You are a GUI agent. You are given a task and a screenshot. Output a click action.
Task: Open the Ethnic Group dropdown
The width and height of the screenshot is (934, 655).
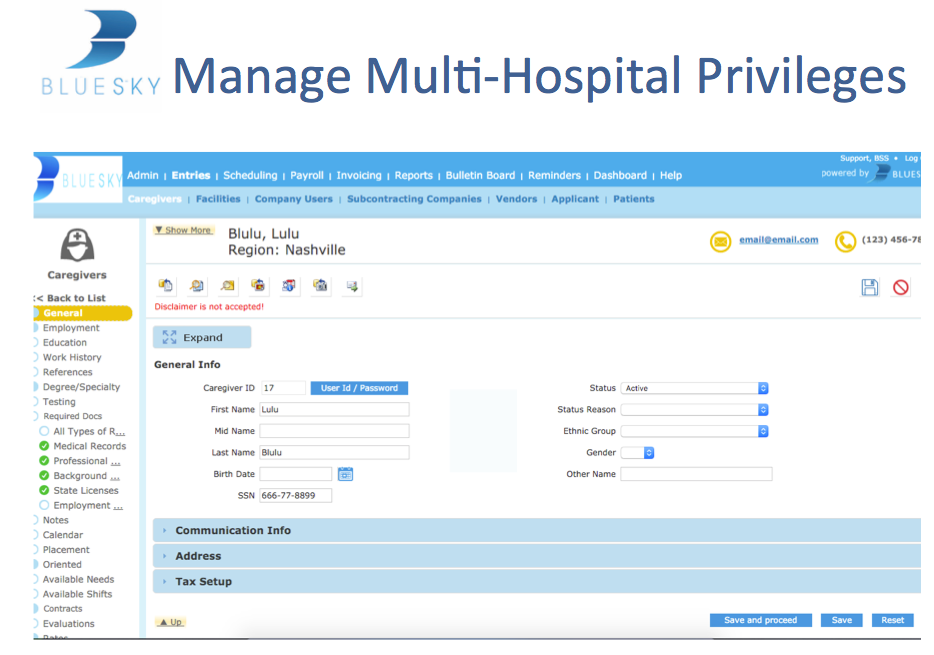[x=694, y=431]
